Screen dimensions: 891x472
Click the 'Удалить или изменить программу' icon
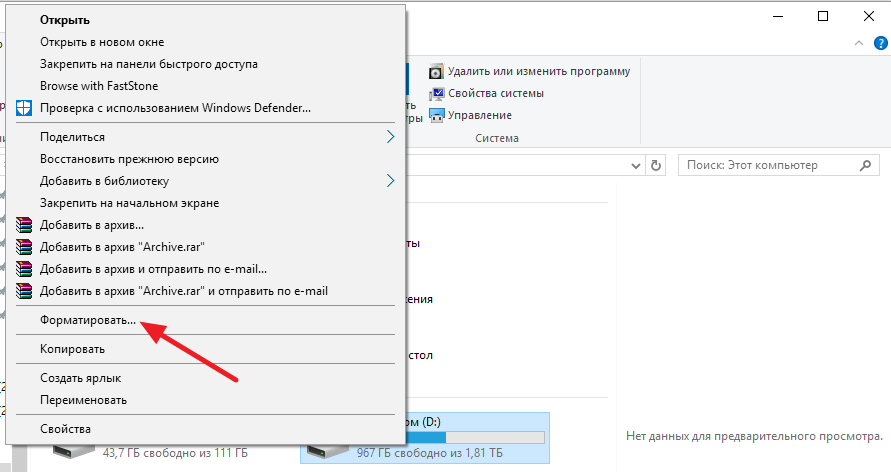point(436,72)
